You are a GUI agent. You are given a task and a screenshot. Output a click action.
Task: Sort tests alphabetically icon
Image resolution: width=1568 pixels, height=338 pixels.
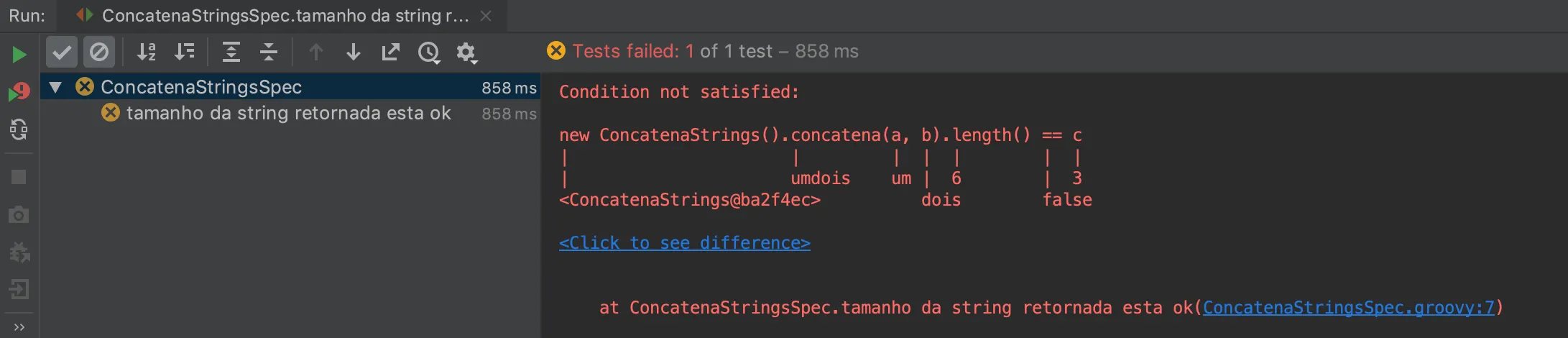coord(147,52)
